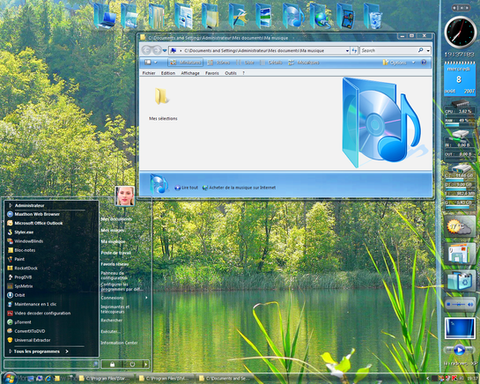Click the weather widget in sidebar
The image size is (480, 384).
point(460,227)
